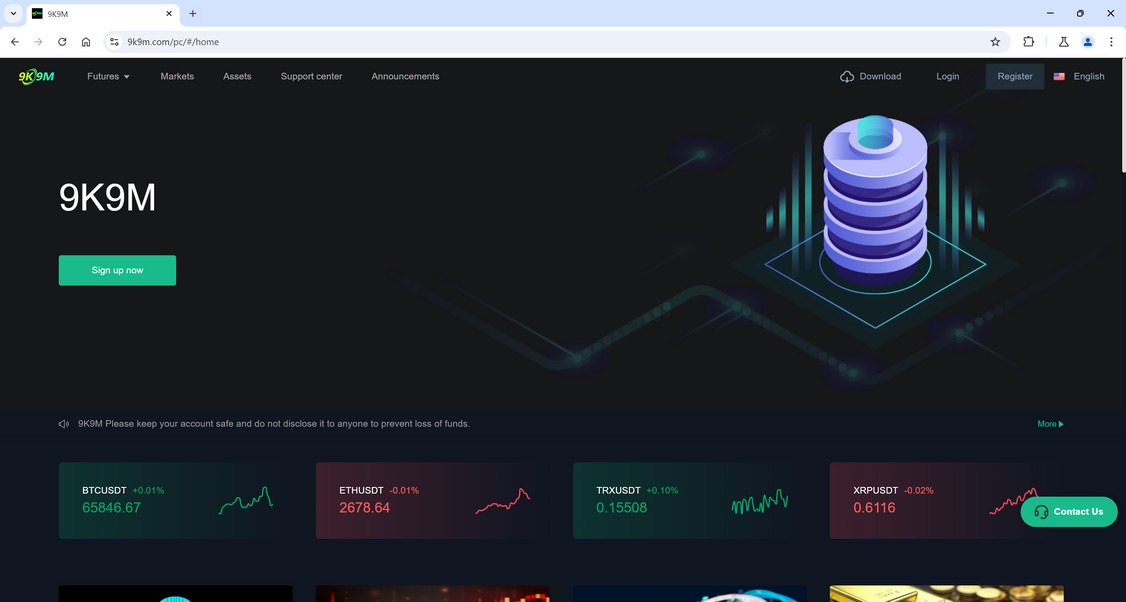Click the Sign up now button

pyautogui.click(x=116, y=270)
